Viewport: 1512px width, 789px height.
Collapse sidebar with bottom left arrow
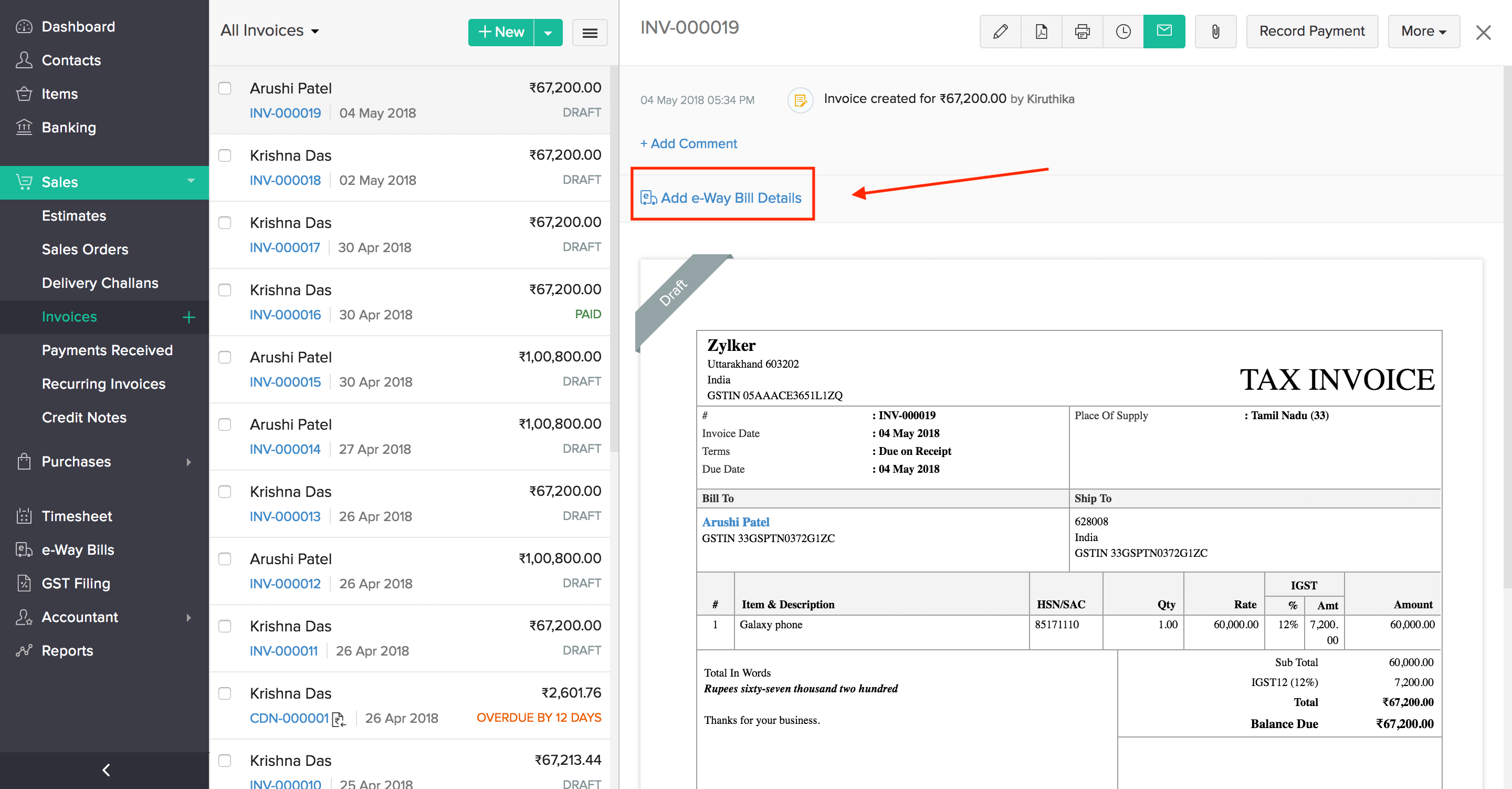(x=106, y=770)
